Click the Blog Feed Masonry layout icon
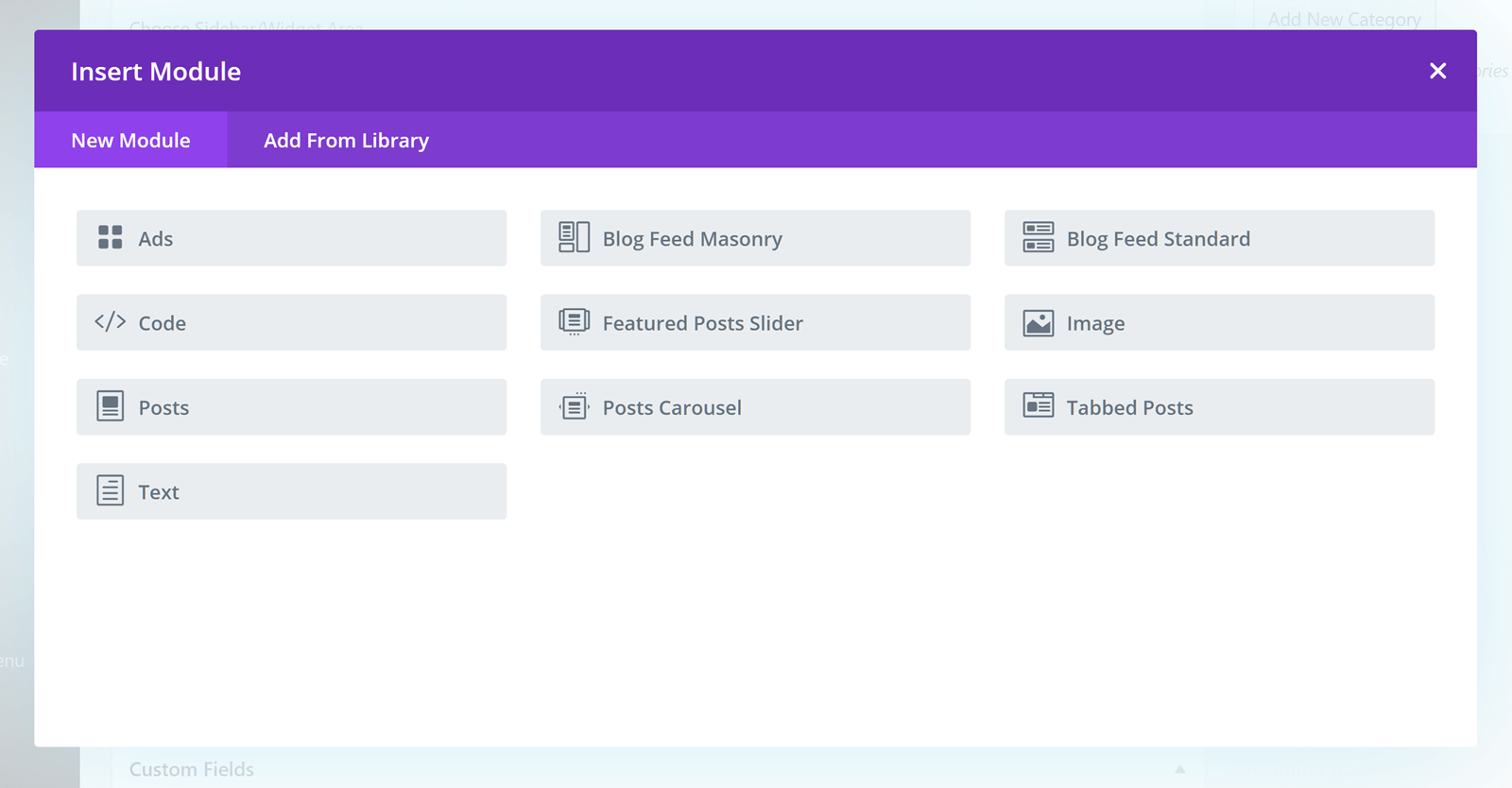The width and height of the screenshot is (1512, 788). click(574, 237)
